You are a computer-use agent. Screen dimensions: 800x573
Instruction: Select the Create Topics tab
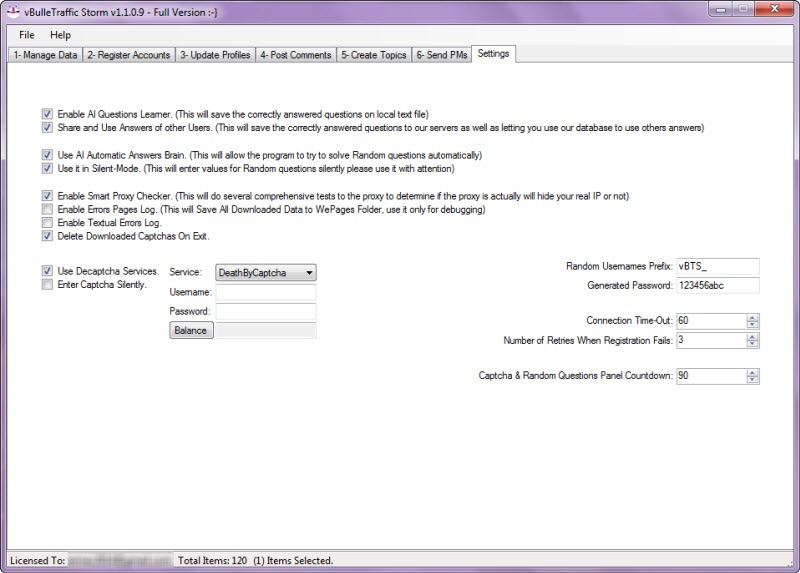pyautogui.click(x=374, y=55)
